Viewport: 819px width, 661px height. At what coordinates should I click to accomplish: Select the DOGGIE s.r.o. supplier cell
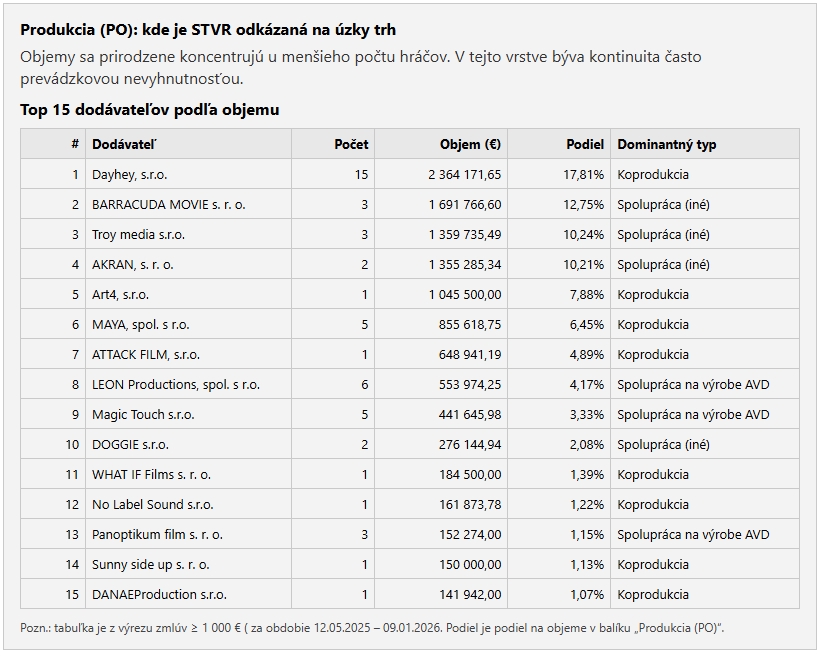(130, 444)
